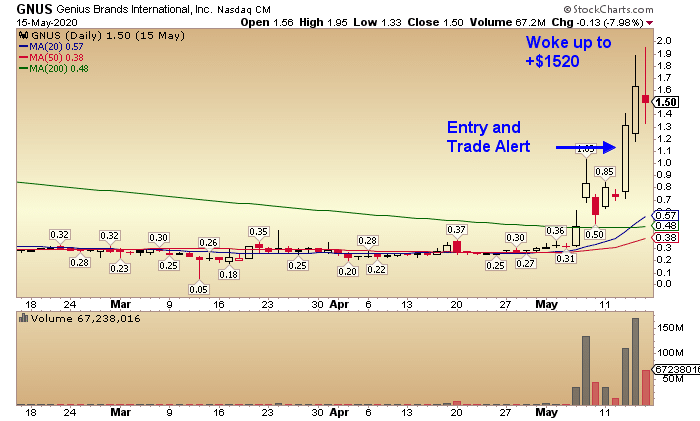Click the 67238016 volume axis tag
This screenshot has width=700, height=421.
[x=676, y=370]
